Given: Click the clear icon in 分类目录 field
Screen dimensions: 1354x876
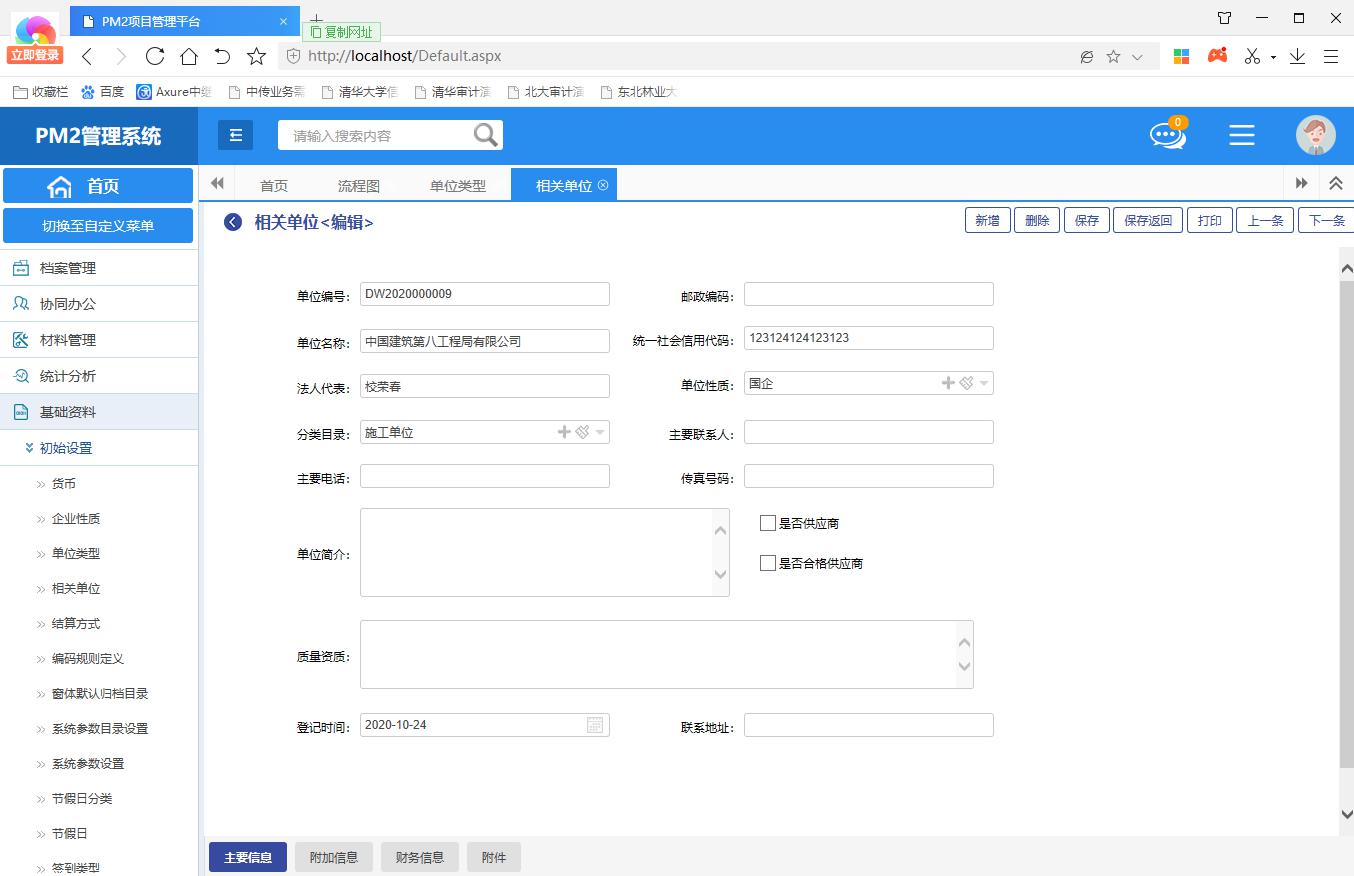Looking at the screenshot, I should pyautogui.click(x=582, y=432).
